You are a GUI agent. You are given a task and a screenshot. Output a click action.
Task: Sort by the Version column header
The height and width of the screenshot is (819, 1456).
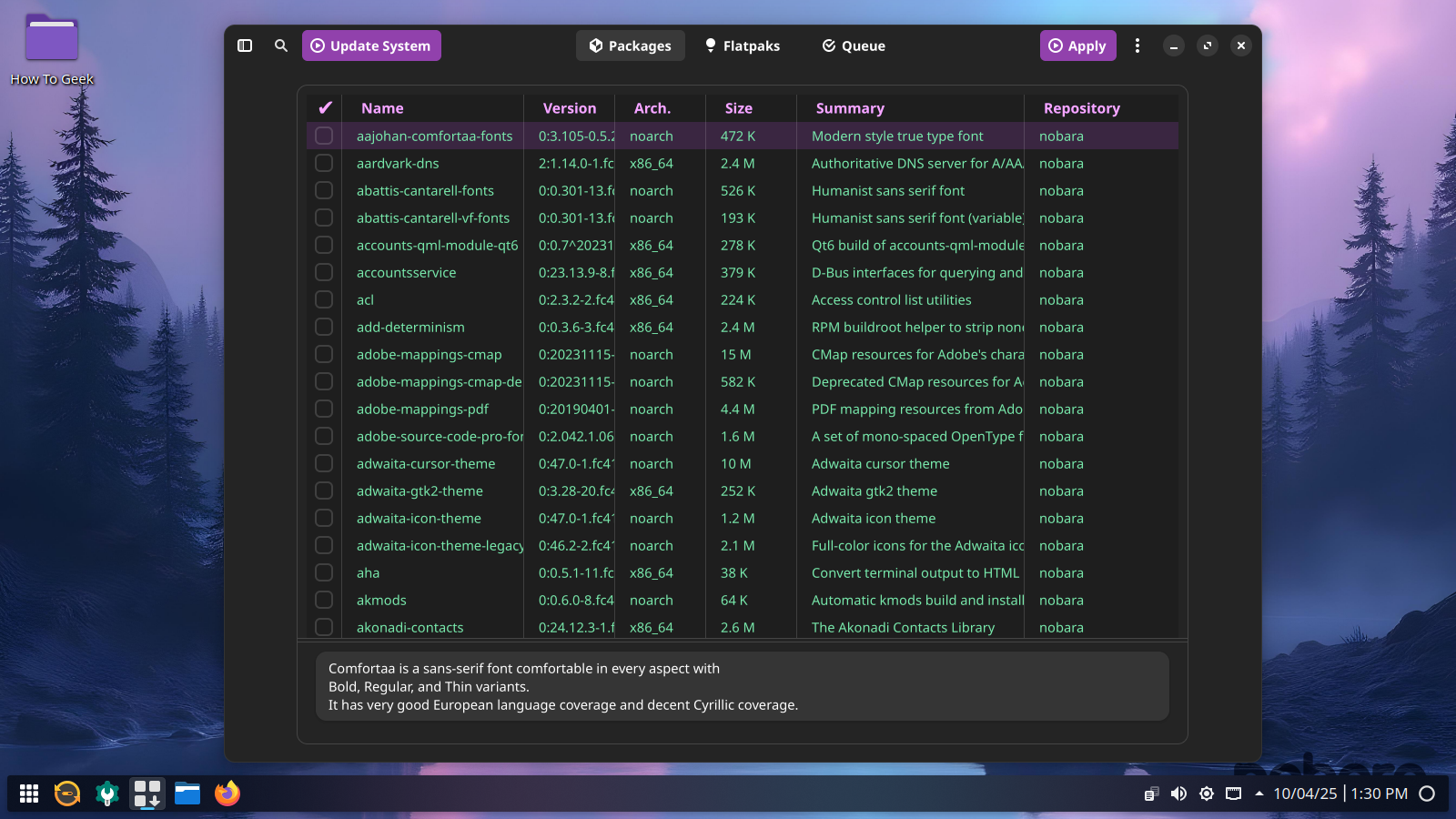point(570,108)
